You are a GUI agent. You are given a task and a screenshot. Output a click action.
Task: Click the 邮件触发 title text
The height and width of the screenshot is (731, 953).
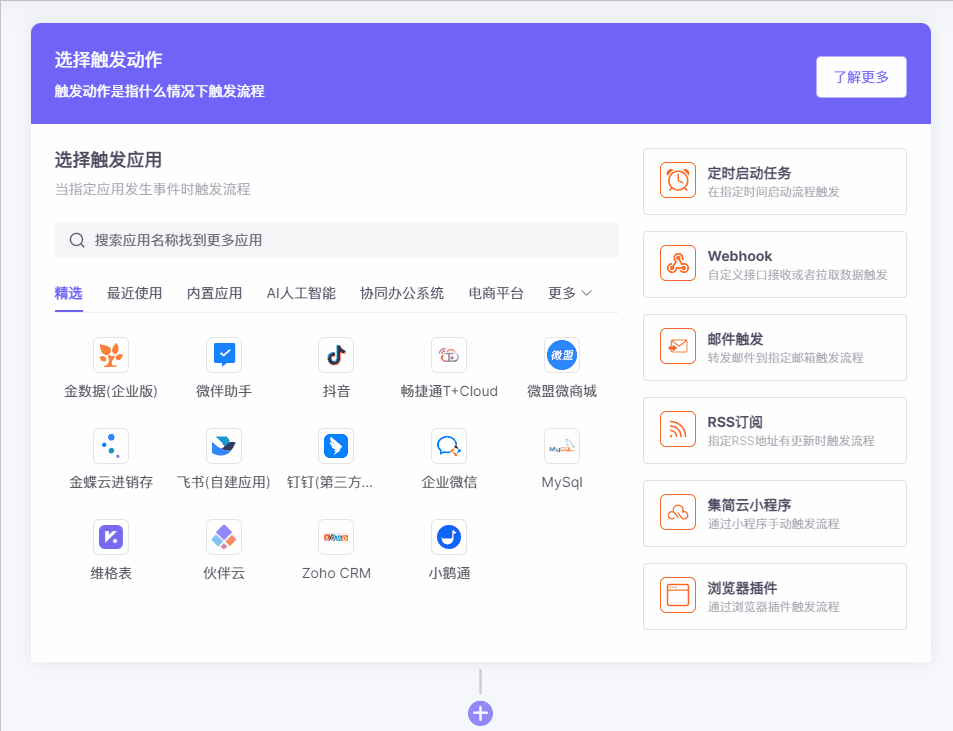735,339
